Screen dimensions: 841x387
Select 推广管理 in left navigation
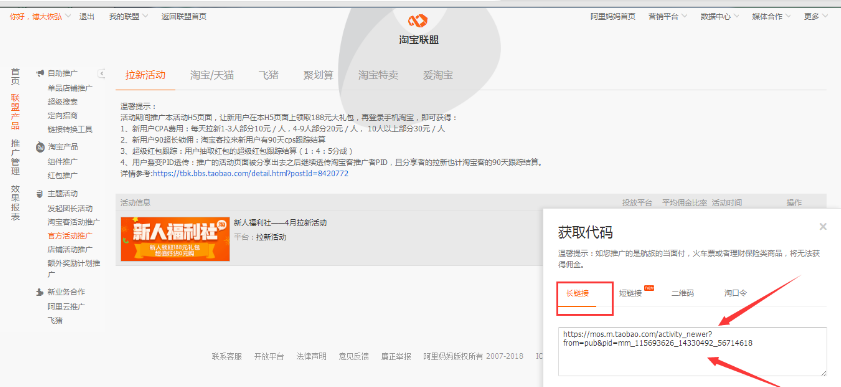(x=16, y=157)
